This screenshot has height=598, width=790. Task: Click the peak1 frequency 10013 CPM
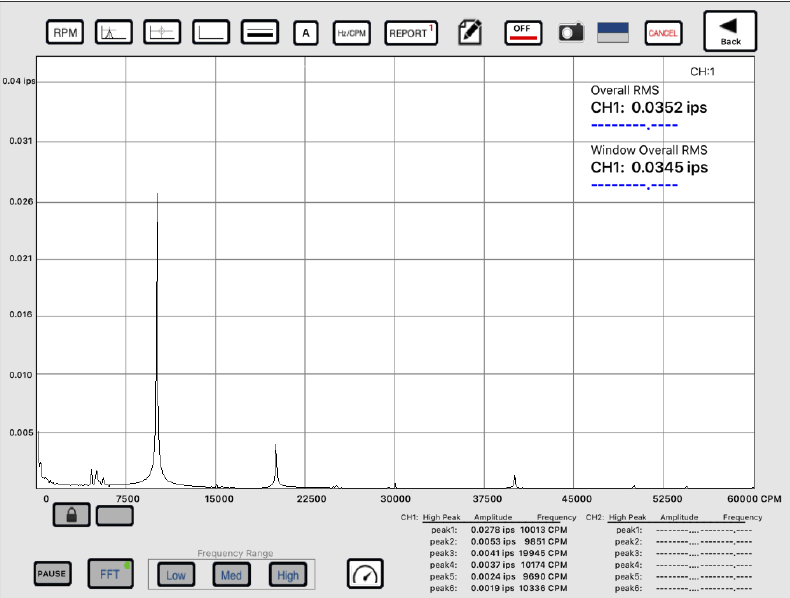pos(544,530)
